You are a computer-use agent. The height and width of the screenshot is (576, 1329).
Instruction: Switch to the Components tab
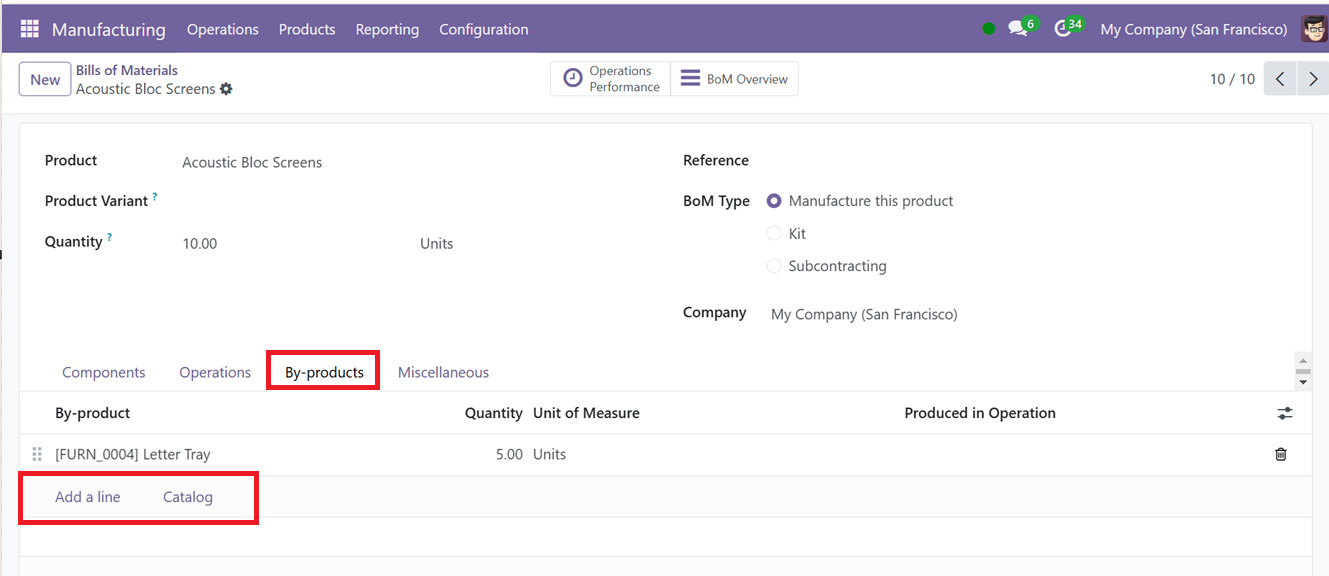[x=104, y=372]
